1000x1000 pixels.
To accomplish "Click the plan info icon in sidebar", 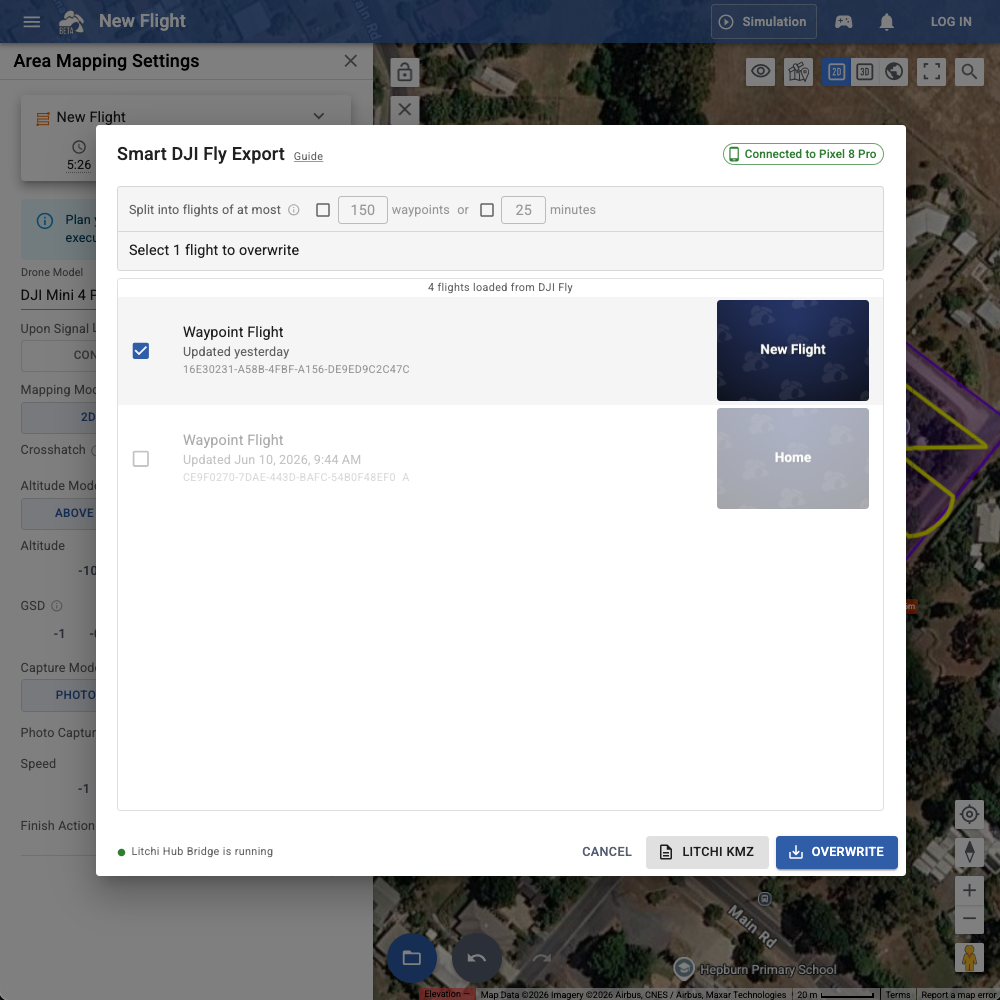I will tap(45, 221).
